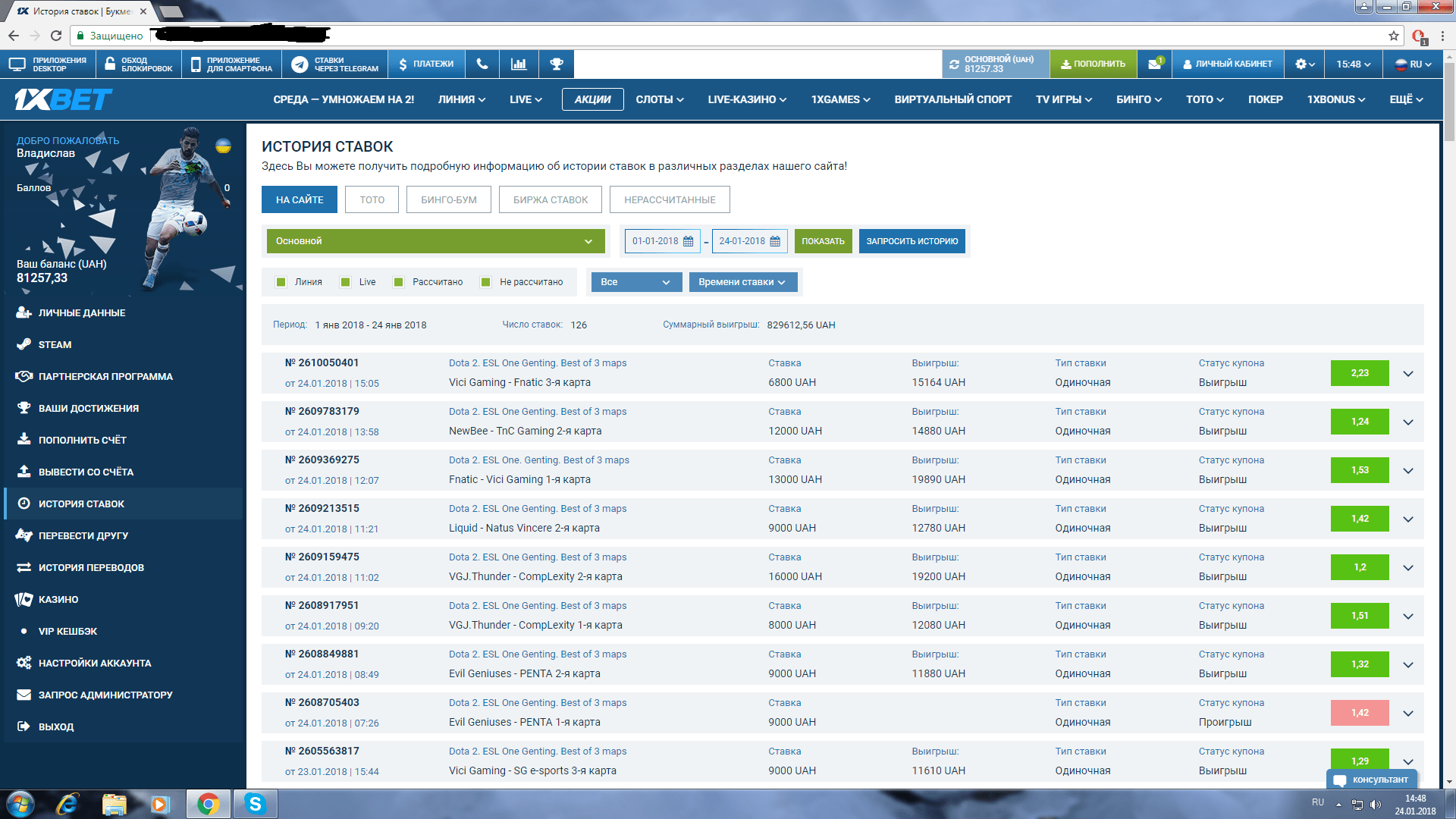Click the balance refresh icon
The image size is (1456, 819).
[954, 64]
